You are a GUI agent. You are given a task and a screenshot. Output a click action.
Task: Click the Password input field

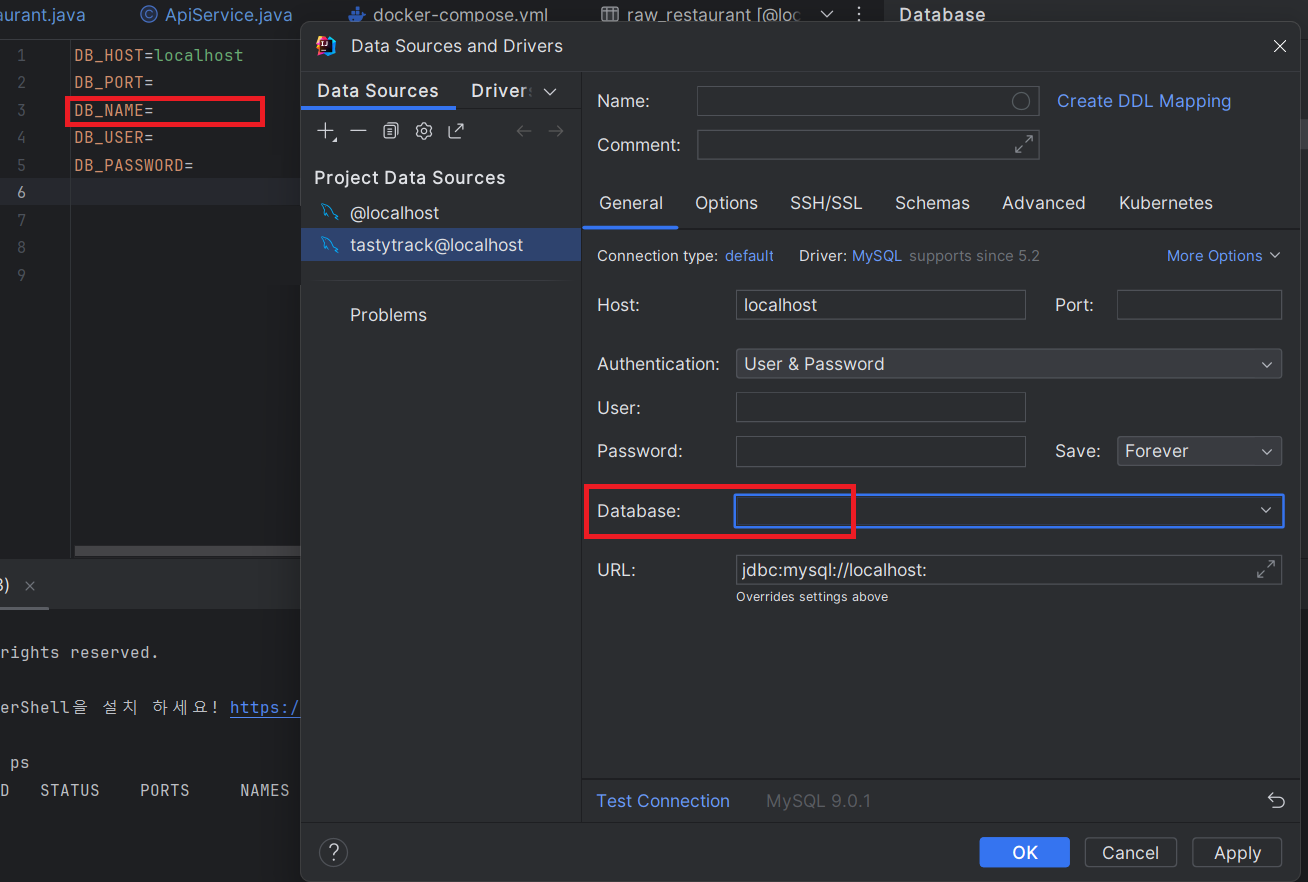(880, 451)
